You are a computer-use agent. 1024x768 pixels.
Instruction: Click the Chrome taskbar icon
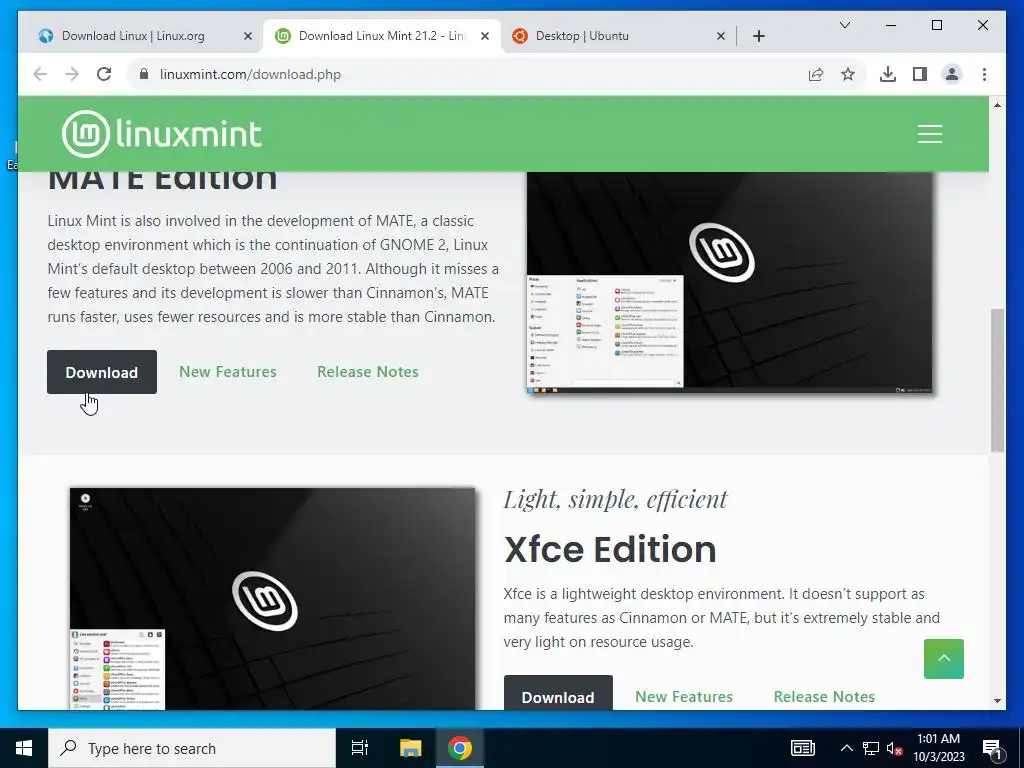pos(460,748)
